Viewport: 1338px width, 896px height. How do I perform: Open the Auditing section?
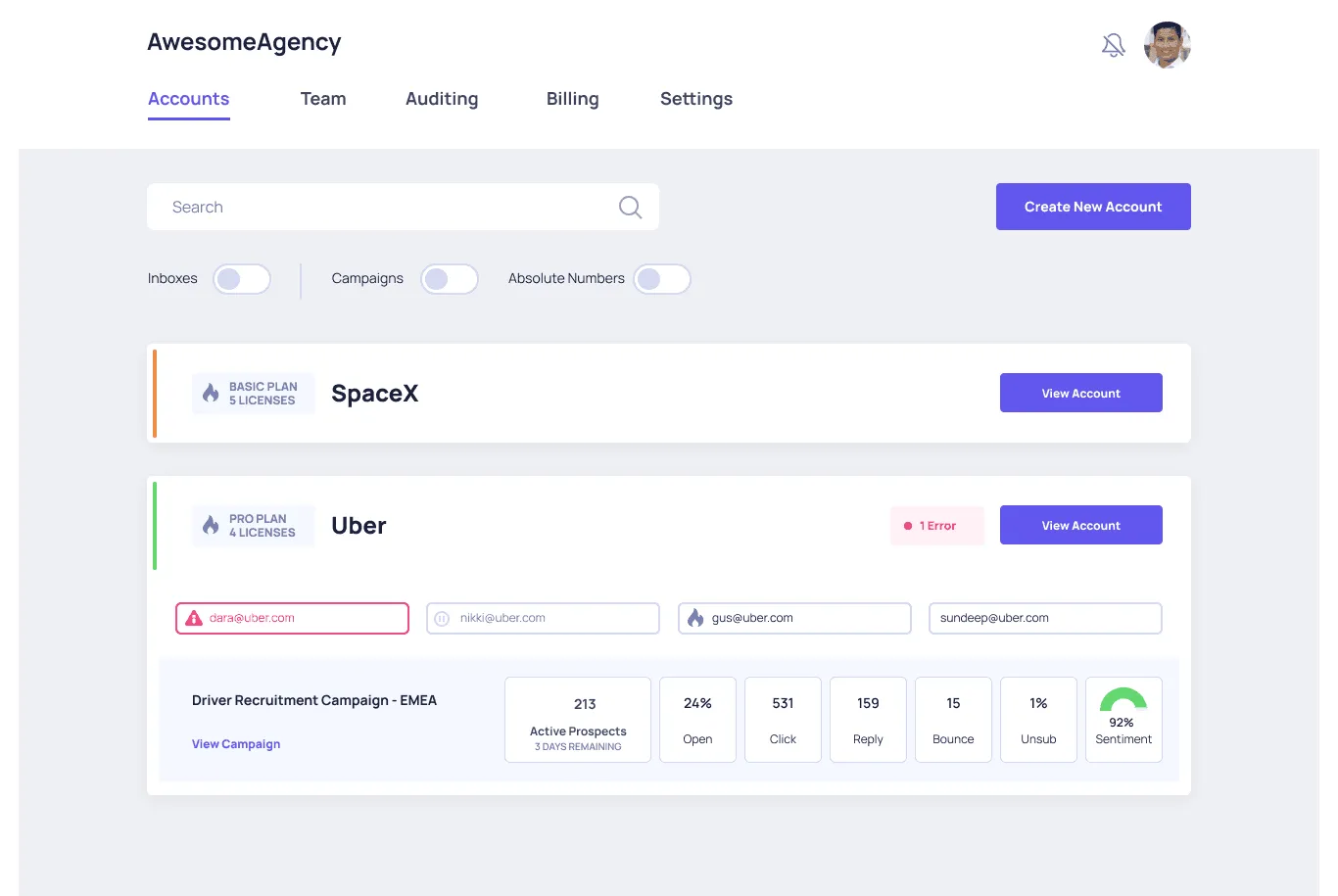pyautogui.click(x=442, y=99)
